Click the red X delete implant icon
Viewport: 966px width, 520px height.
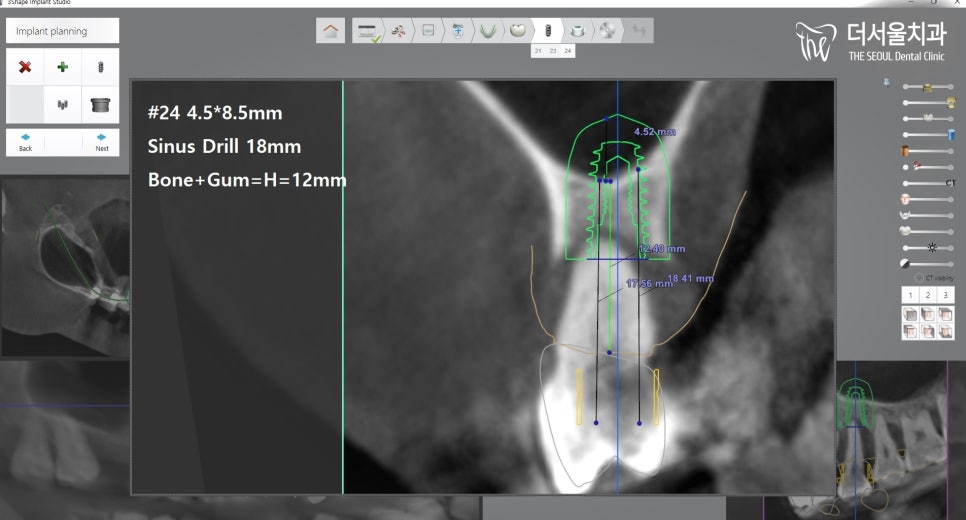pos(25,67)
